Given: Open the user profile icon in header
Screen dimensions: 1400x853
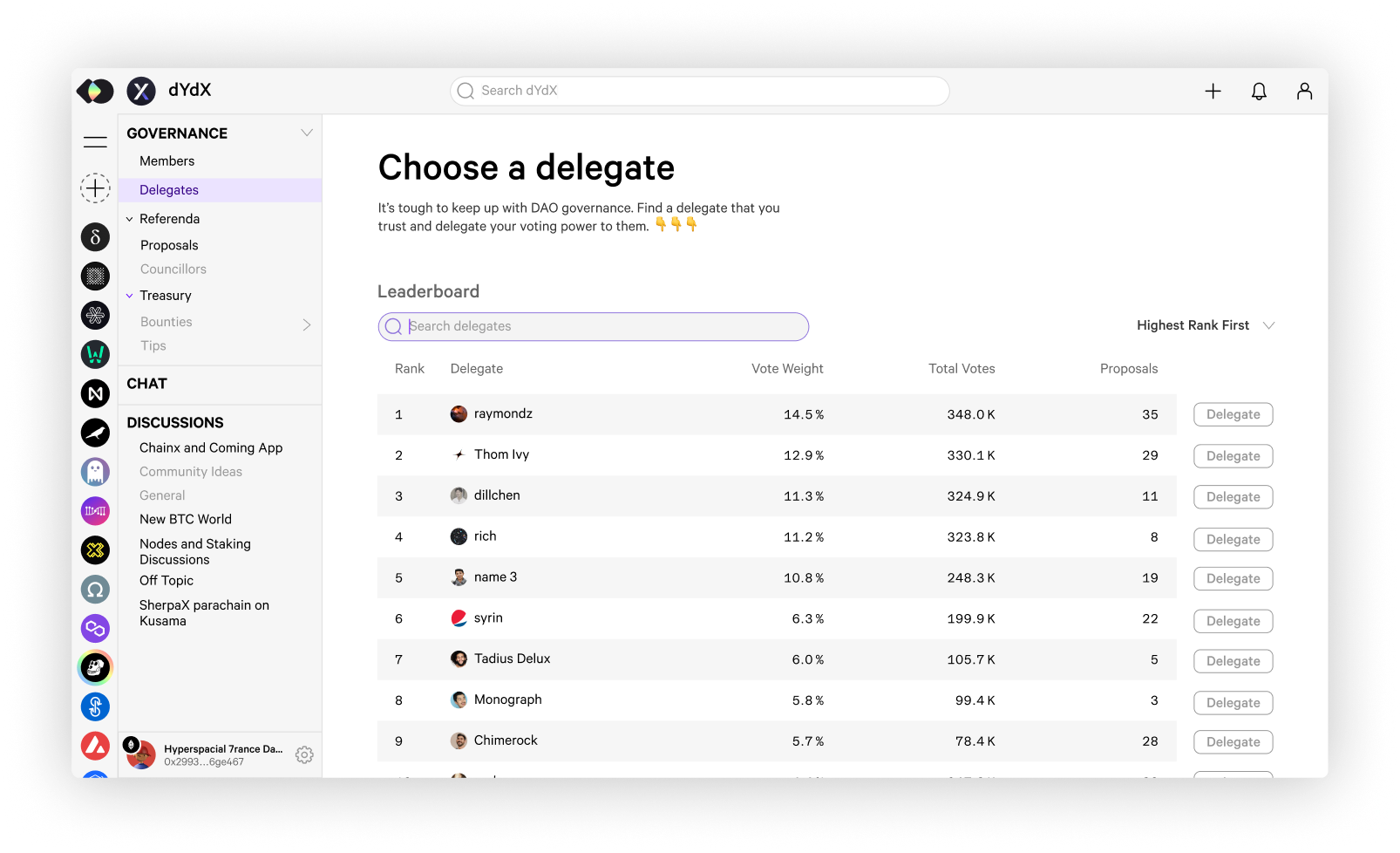Looking at the screenshot, I should click(x=1304, y=91).
